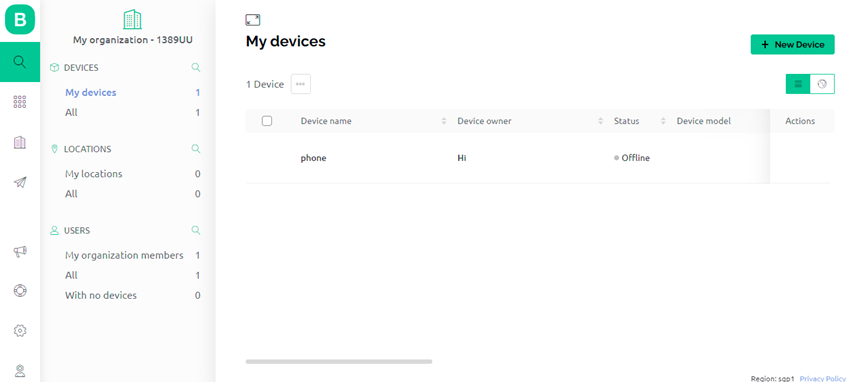856x382 pixels.
Task: Click the New Device button
Action: pyautogui.click(x=793, y=45)
